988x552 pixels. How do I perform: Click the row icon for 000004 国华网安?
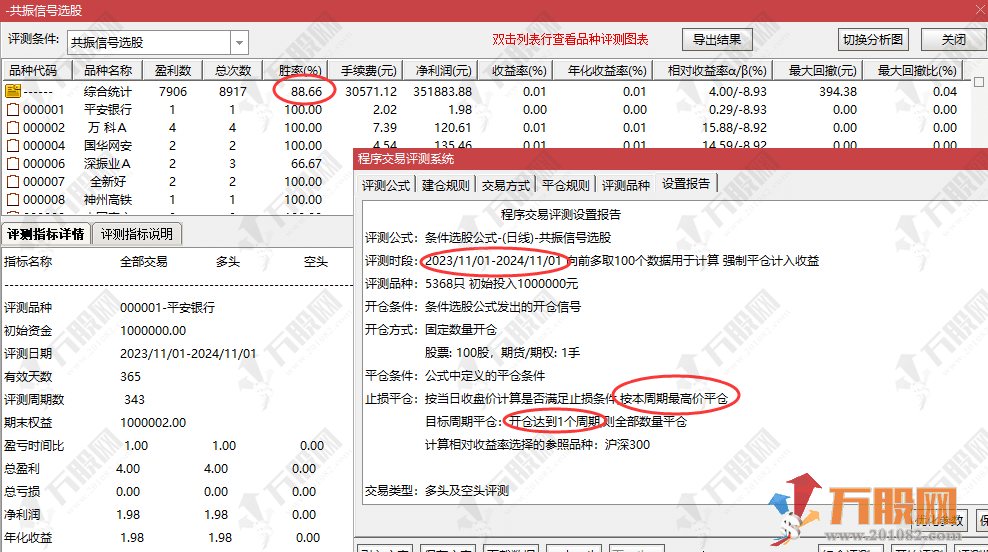pyautogui.click(x=13, y=146)
